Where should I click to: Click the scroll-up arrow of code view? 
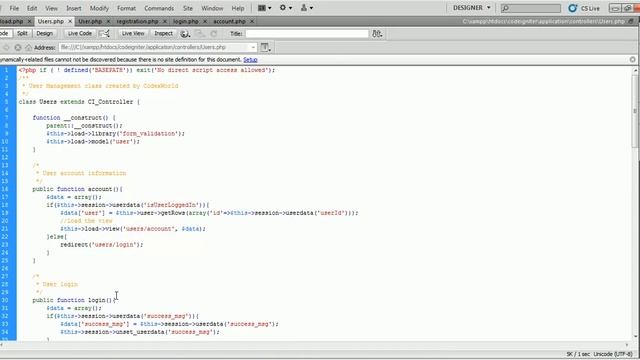635,70
